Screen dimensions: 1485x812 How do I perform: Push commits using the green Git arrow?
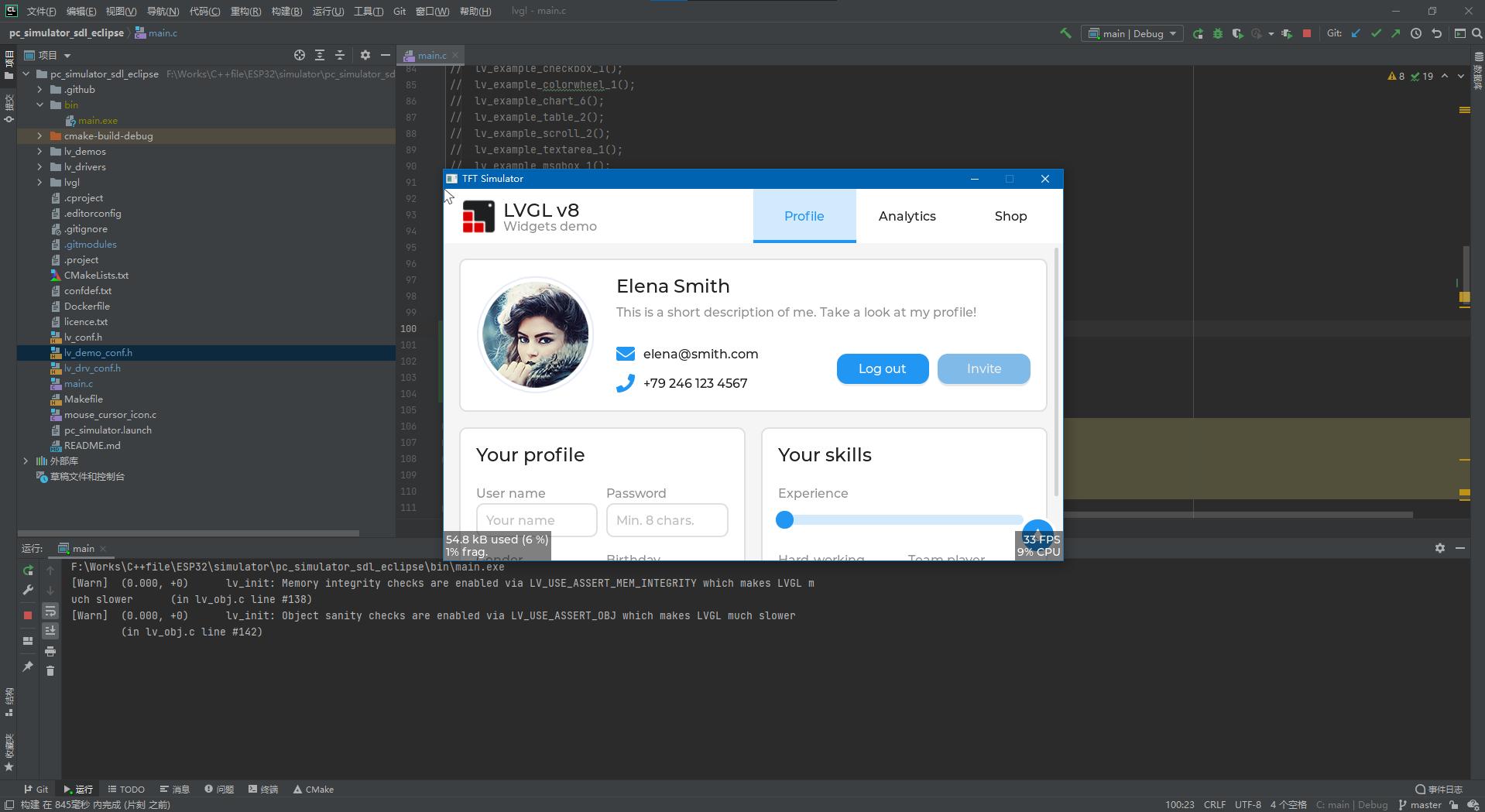tap(1396, 33)
